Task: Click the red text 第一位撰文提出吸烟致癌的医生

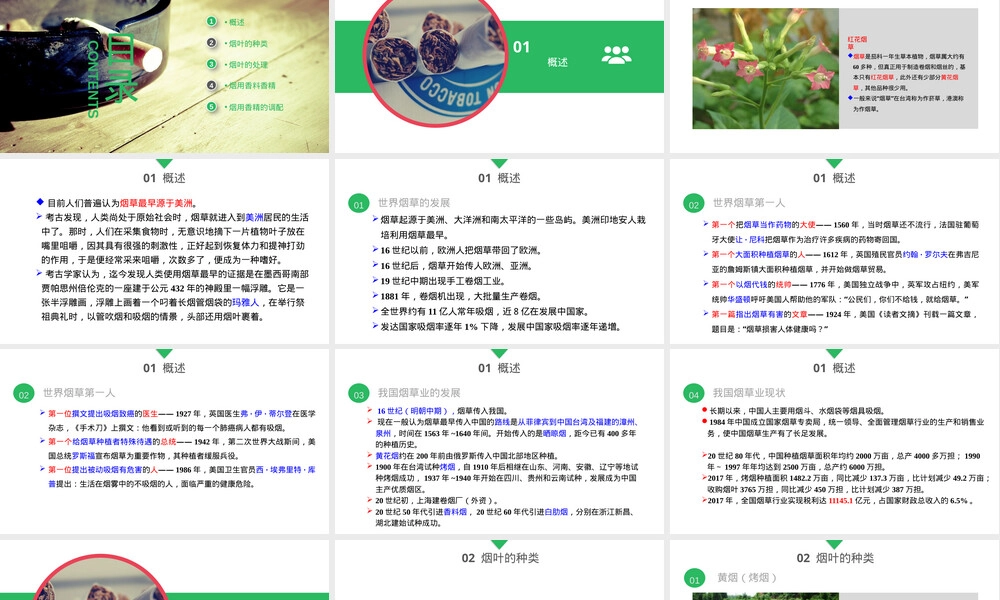Action: click(x=103, y=414)
